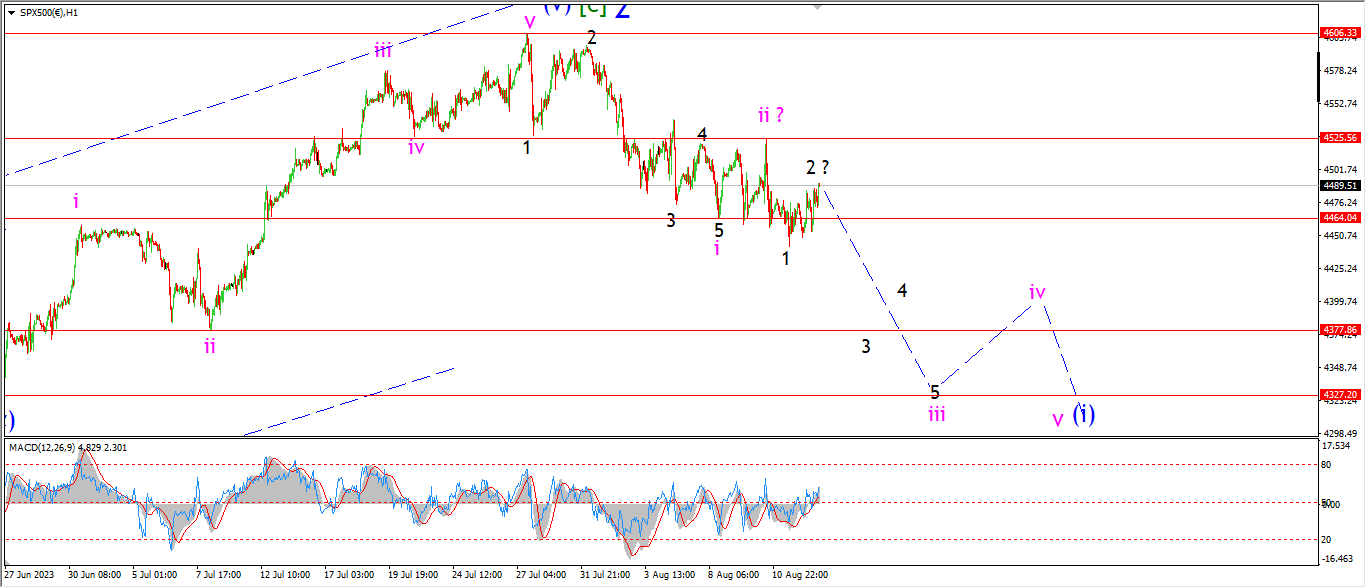Image resolution: width=1366 pixels, height=588 pixels.
Task: Select the magenta 'iv' projection label at right
Action: coord(1037,292)
